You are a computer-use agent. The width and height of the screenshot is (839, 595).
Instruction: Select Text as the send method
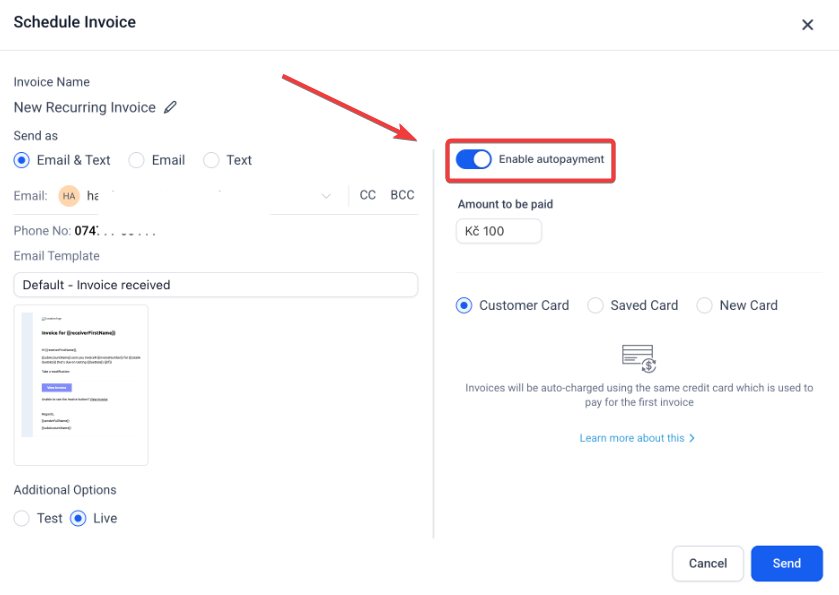[211, 160]
